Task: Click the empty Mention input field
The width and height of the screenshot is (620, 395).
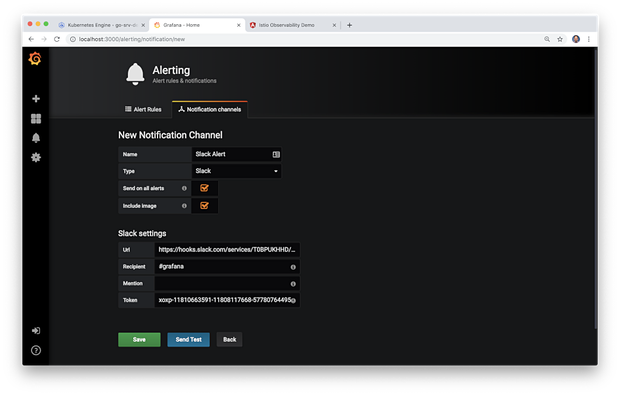Action: coord(227,283)
